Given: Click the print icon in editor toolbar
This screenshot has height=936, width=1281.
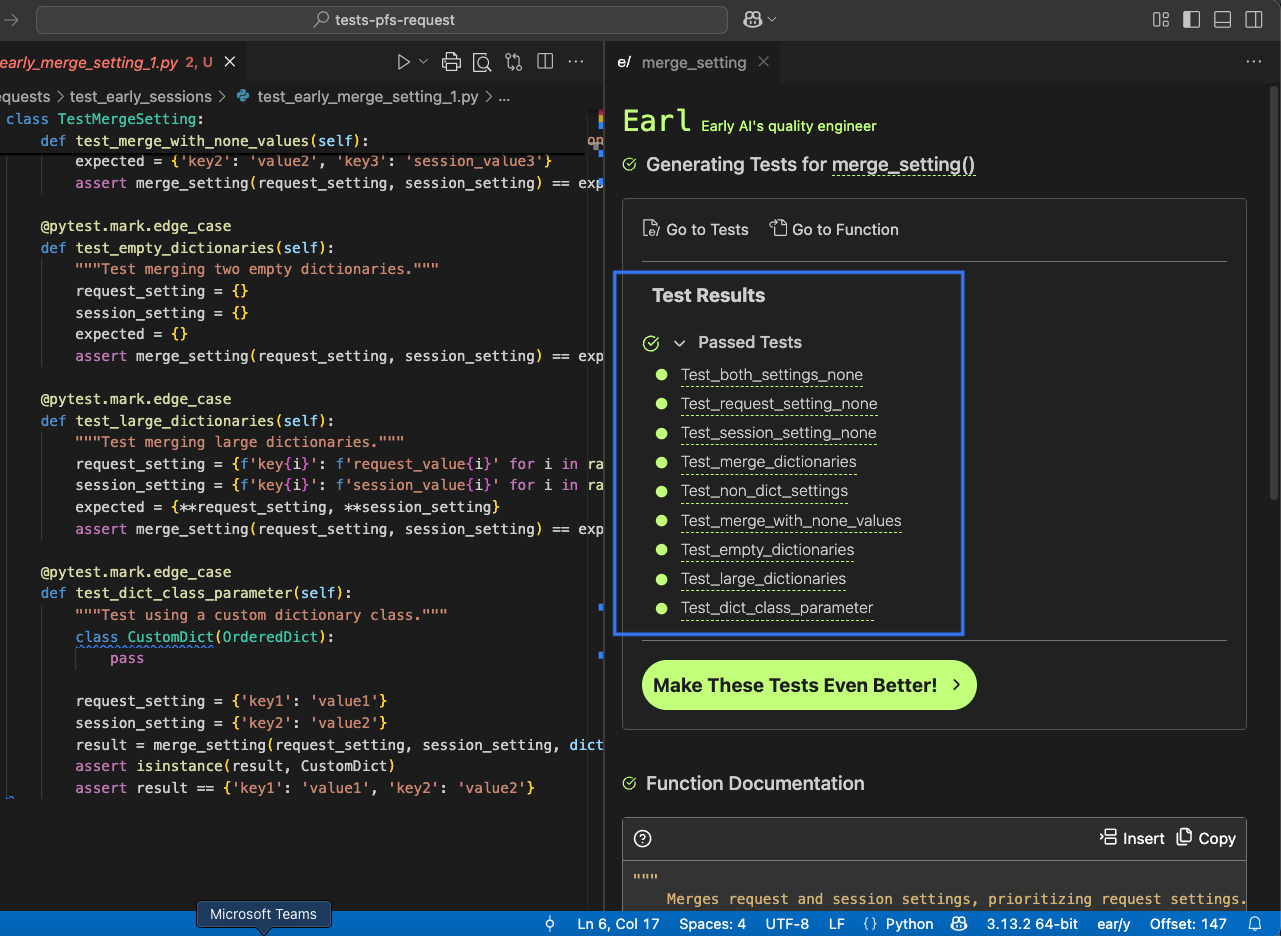Looking at the screenshot, I should [x=451, y=62].
